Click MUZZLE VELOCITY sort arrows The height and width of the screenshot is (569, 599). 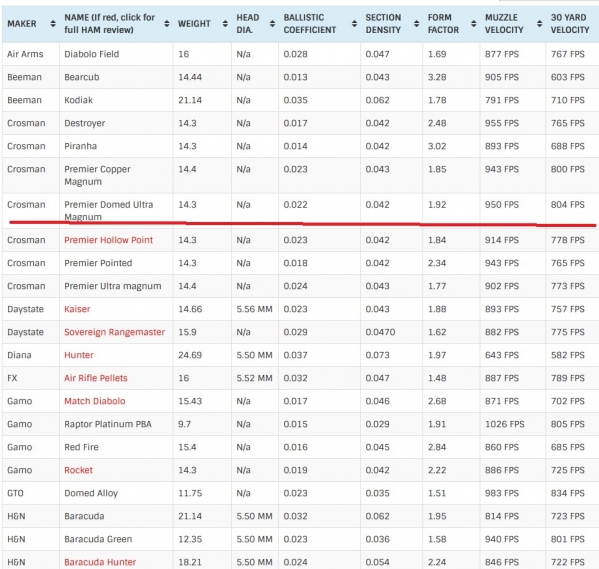pyautogui.click(x=539, y=24)
